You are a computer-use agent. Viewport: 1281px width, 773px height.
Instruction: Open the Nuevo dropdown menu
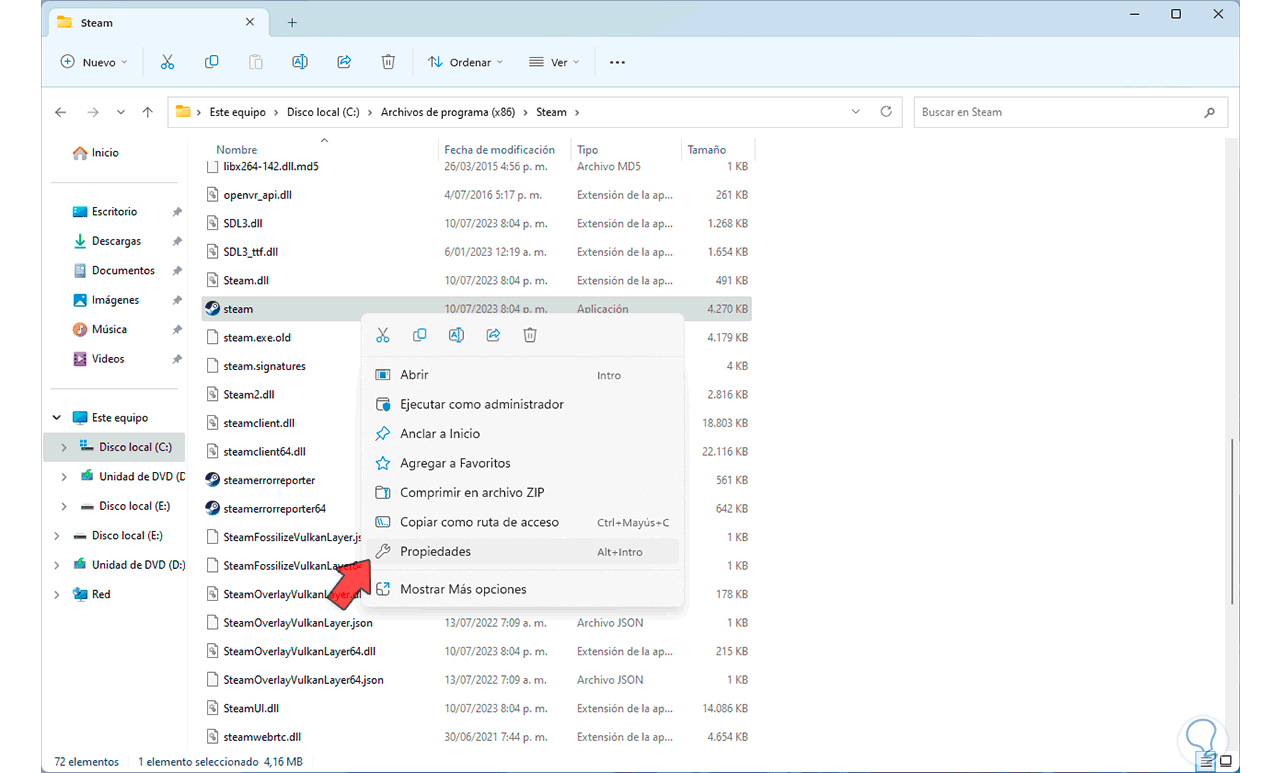94,62
